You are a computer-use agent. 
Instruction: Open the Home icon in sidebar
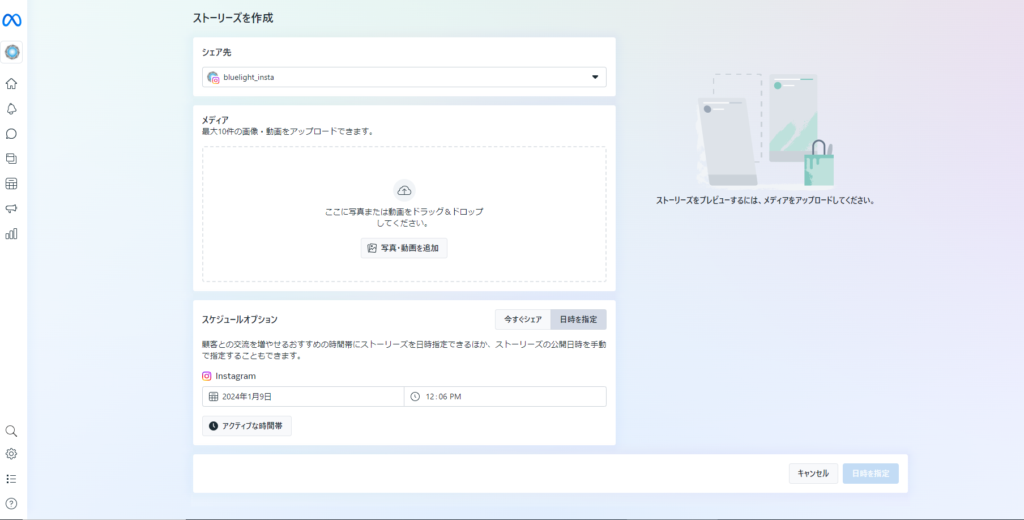click(12, 84)
